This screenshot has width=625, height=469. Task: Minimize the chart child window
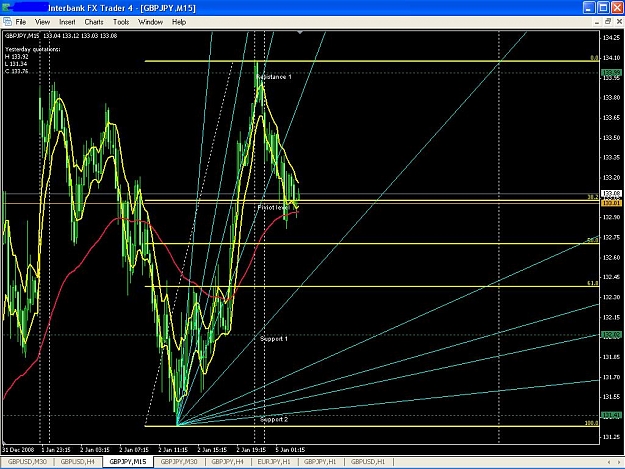(597, 22)
